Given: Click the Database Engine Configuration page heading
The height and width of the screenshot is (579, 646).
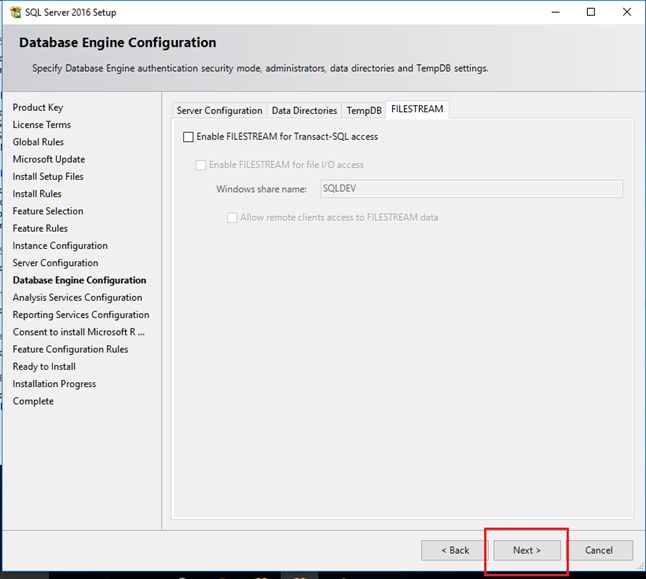Looking at the screenshot, I should [117, 42].
